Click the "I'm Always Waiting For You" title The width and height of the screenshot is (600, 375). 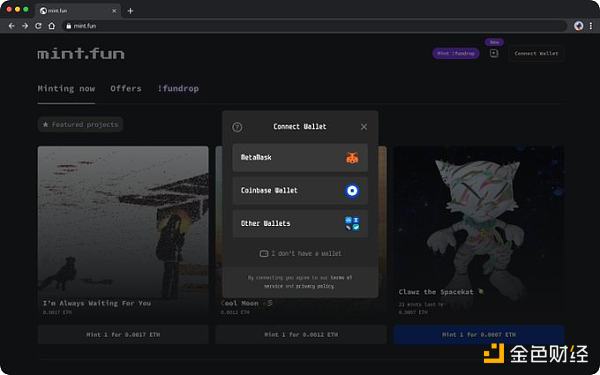click(x=97, y=303)
